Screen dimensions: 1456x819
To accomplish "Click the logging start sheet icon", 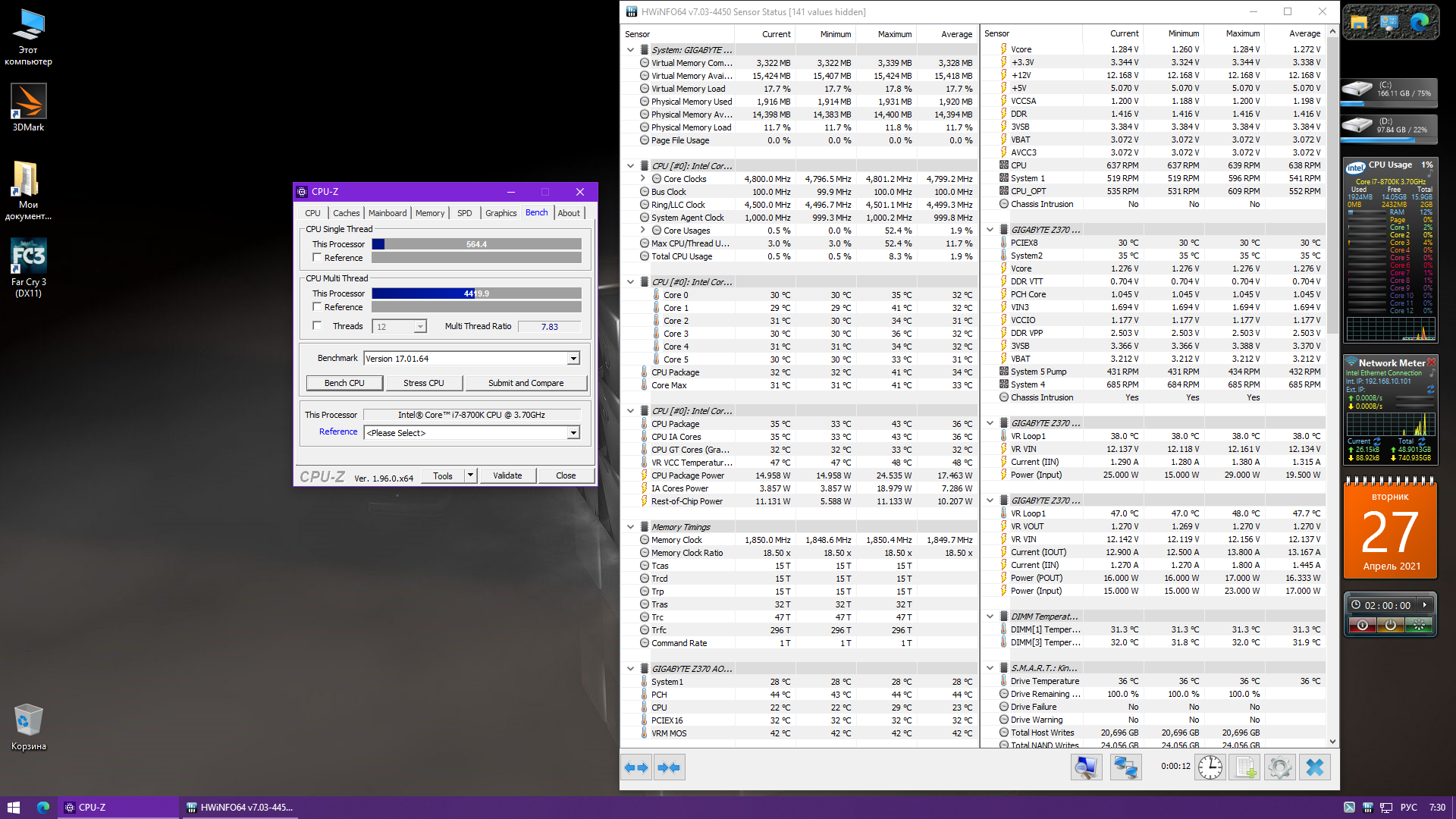I will pos(1245,767).
